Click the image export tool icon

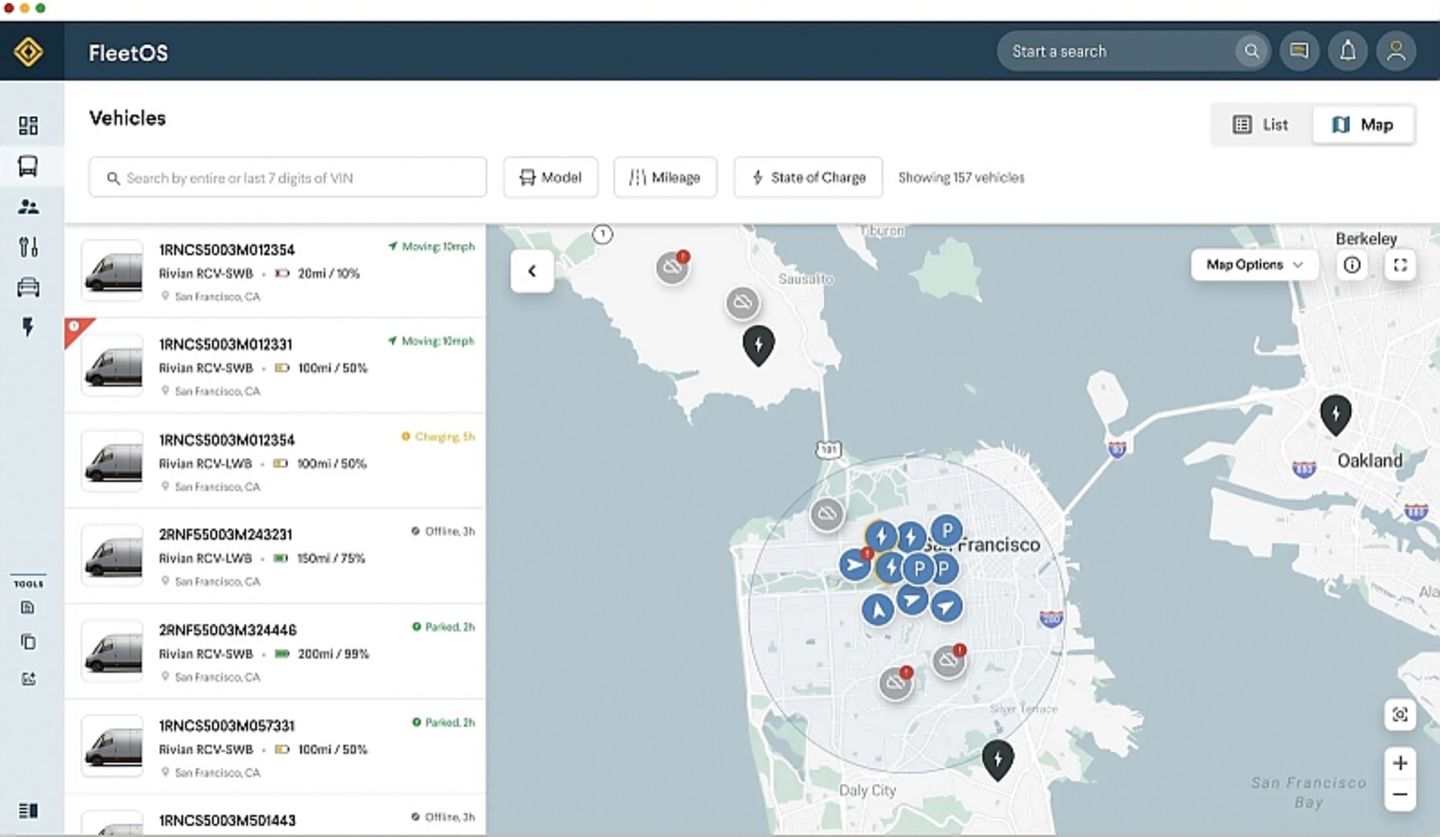click(28, 678)
